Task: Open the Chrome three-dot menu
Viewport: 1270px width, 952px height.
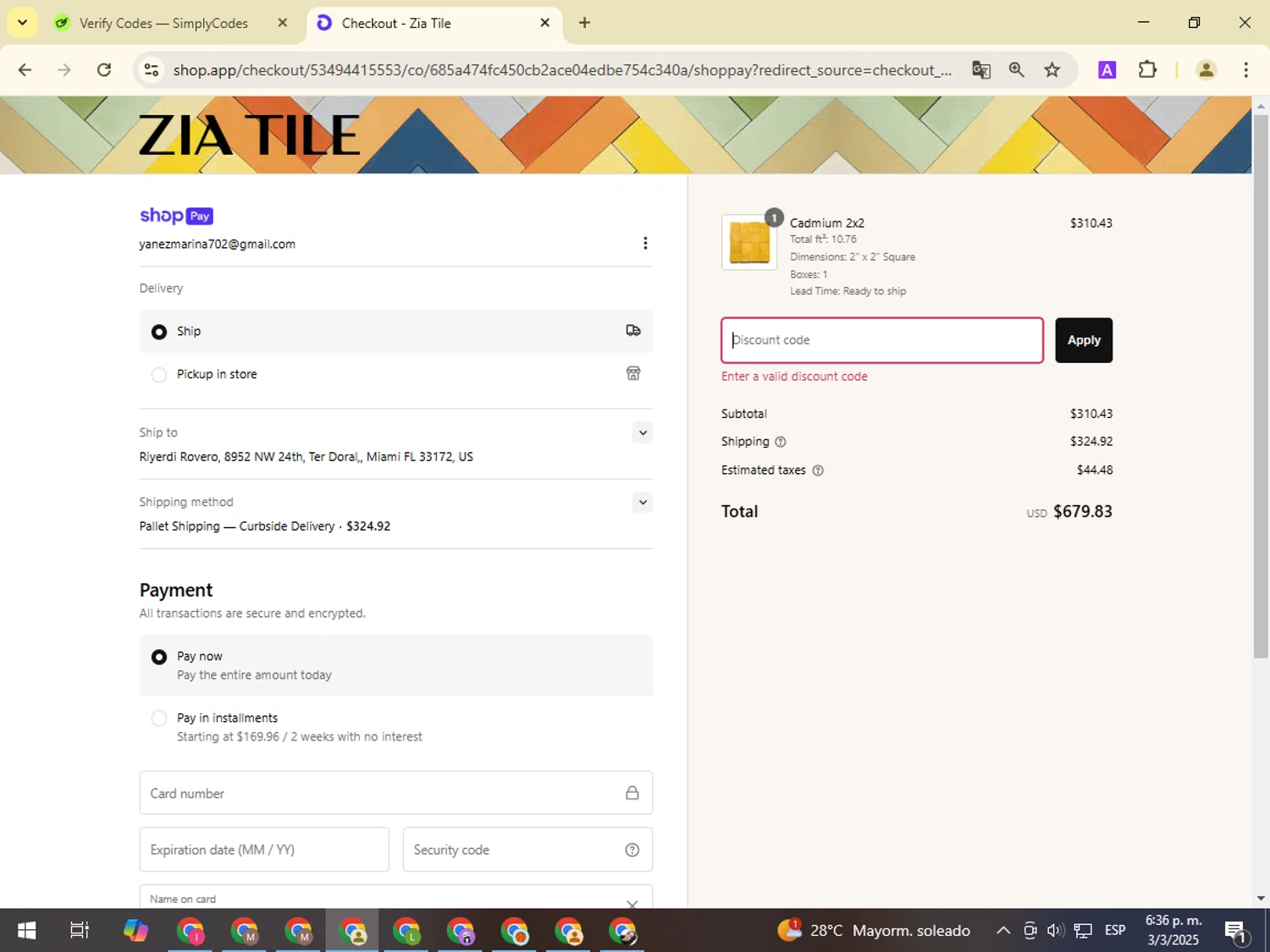Action: 1245,70
